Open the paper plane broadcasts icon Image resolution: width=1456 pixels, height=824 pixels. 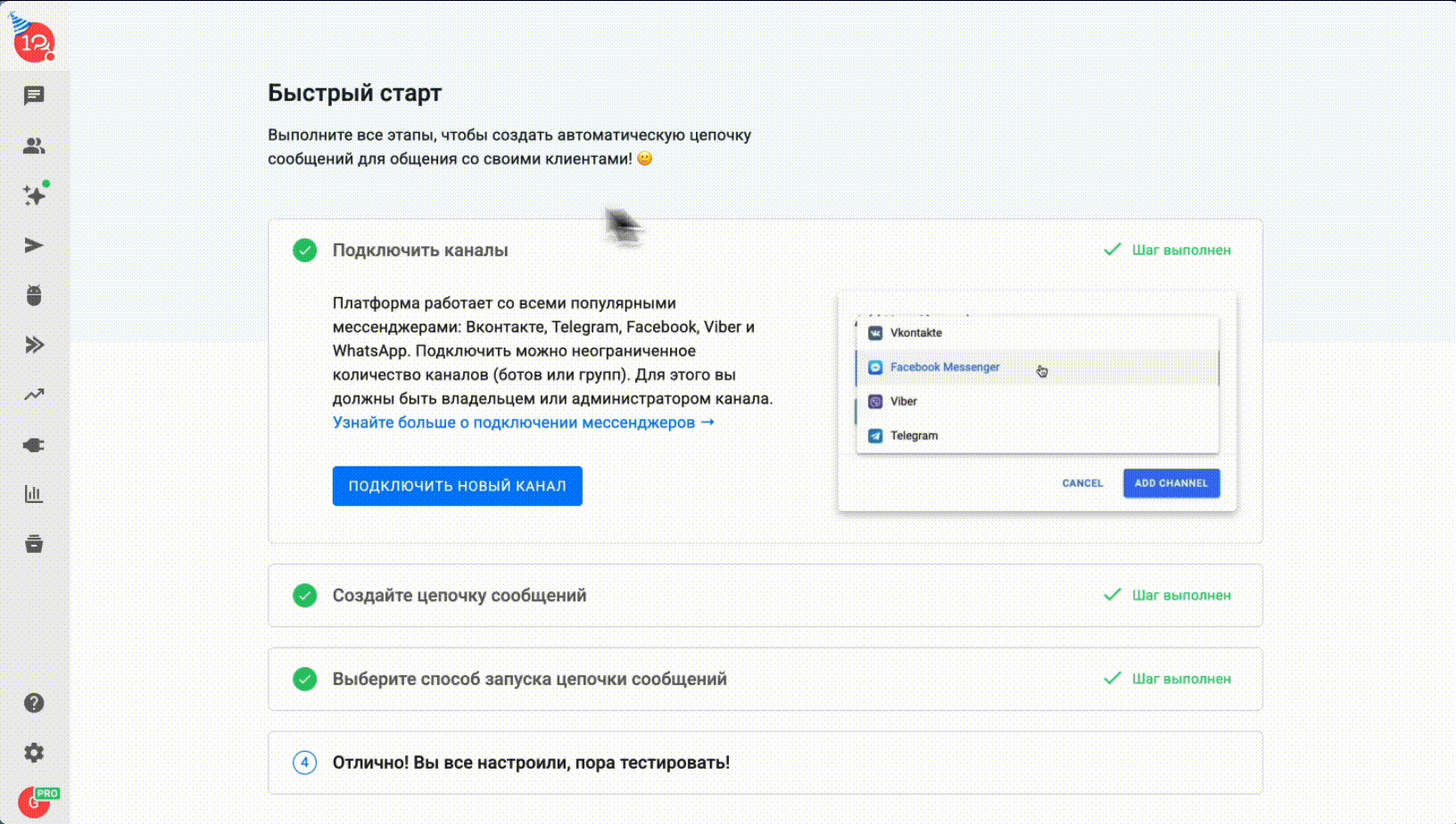point(34,245)
